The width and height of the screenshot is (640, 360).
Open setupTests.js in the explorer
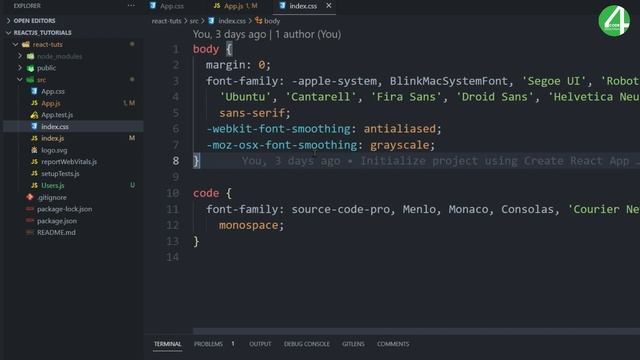[x=60, y=174]
